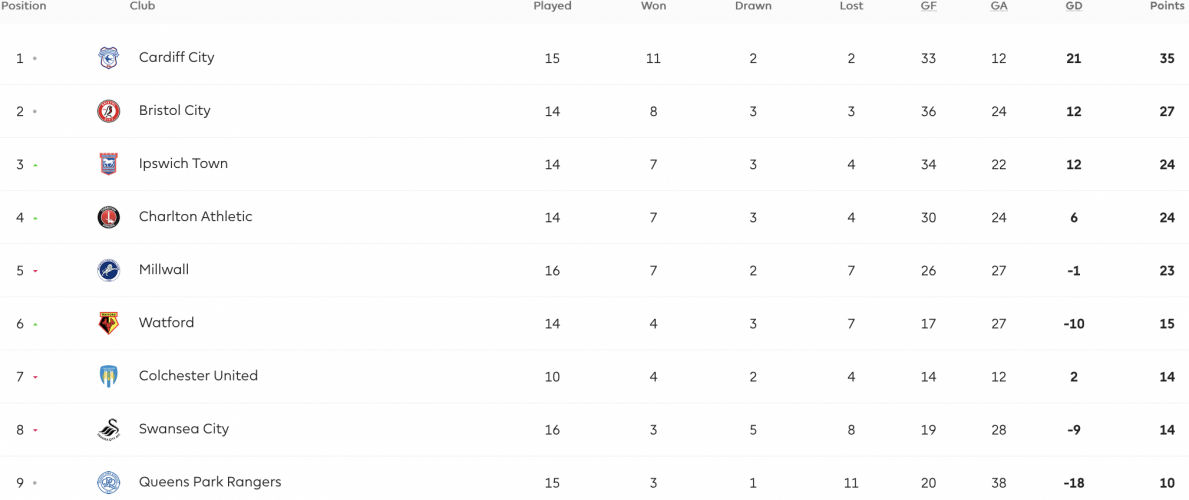Click the Bristol City club crest
The image size is (1189, 500).
click(108, 111)
